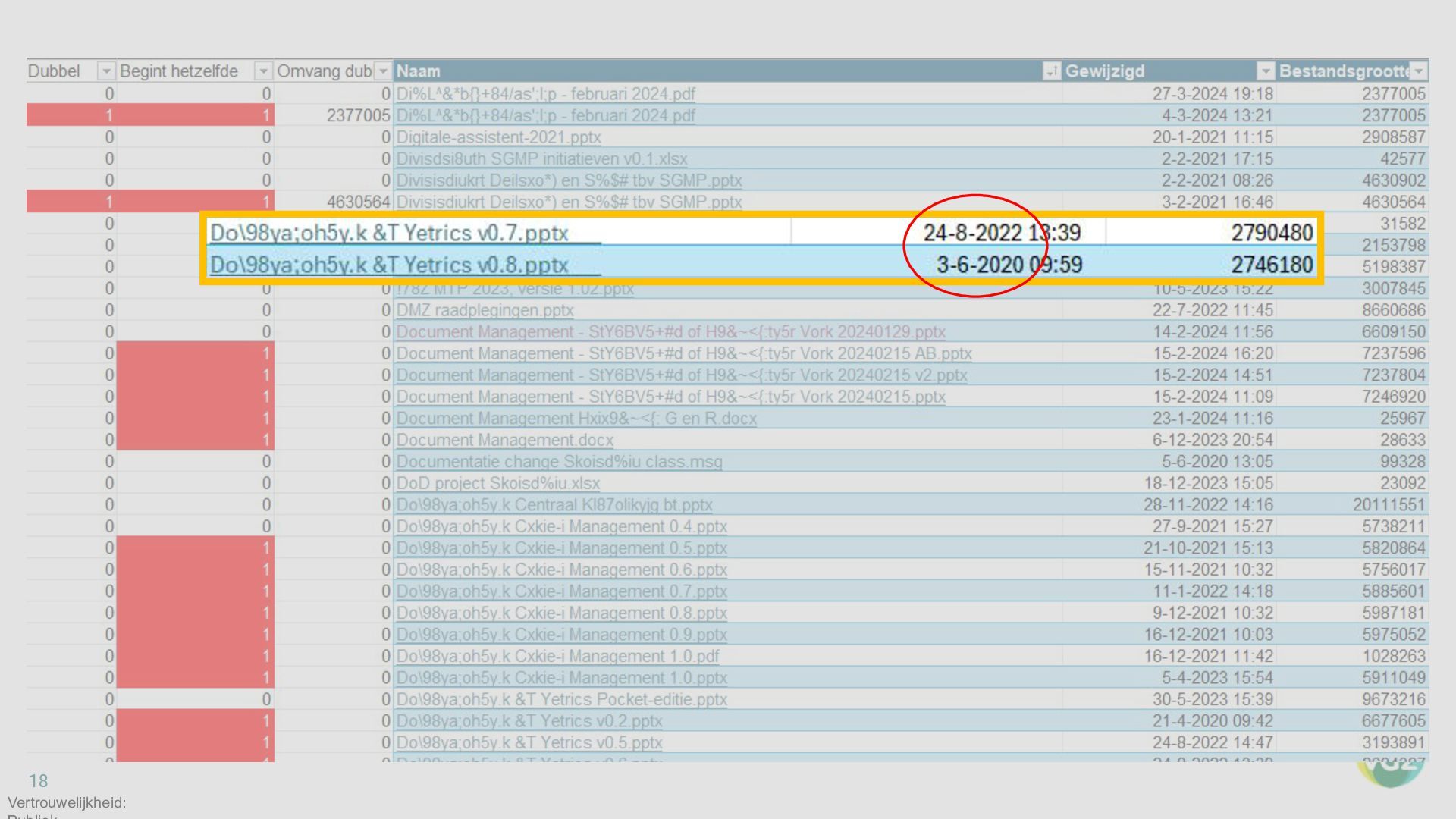The image size is (1456, 819).
Task: Open the Dubbel column filter dropdown
Action: [106, 71]
